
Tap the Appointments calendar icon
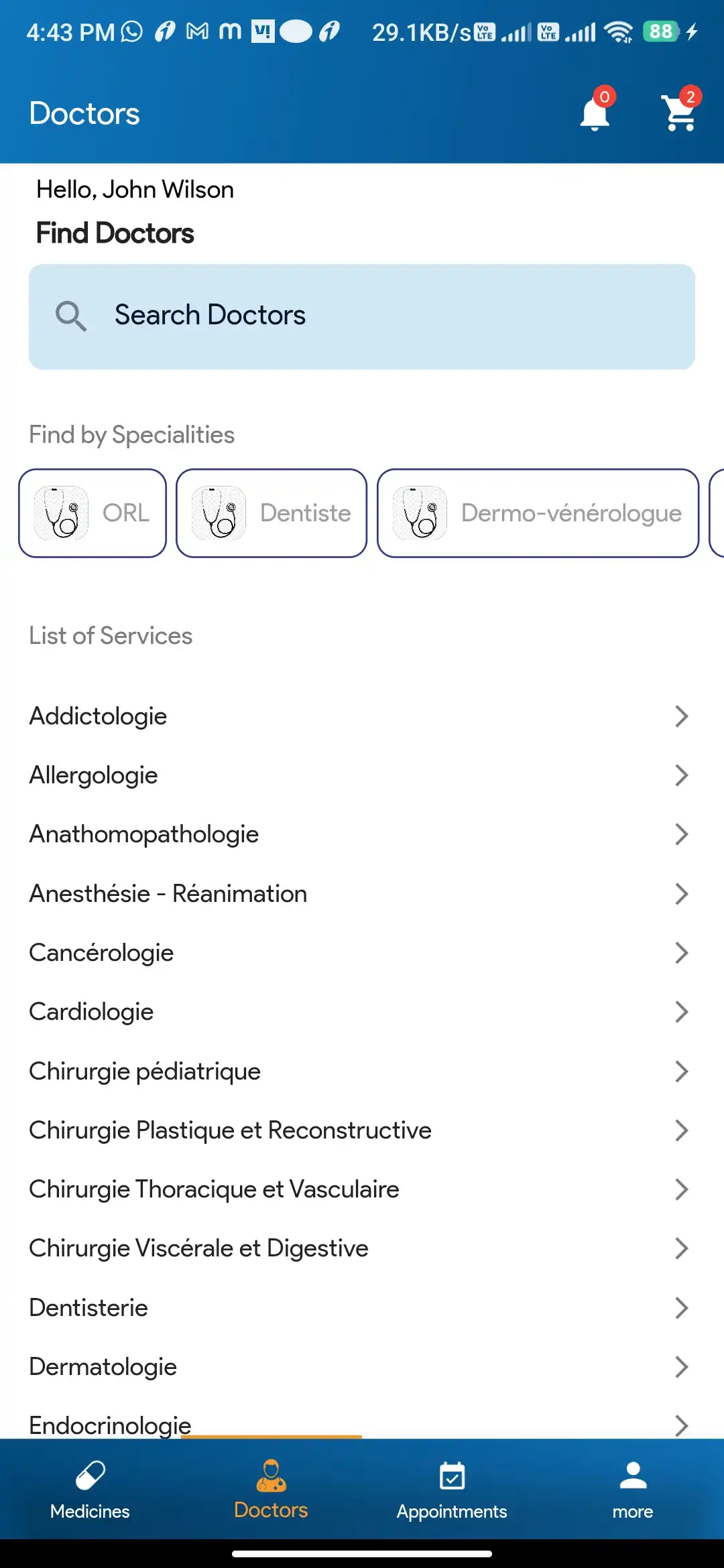click(452, 1476)
